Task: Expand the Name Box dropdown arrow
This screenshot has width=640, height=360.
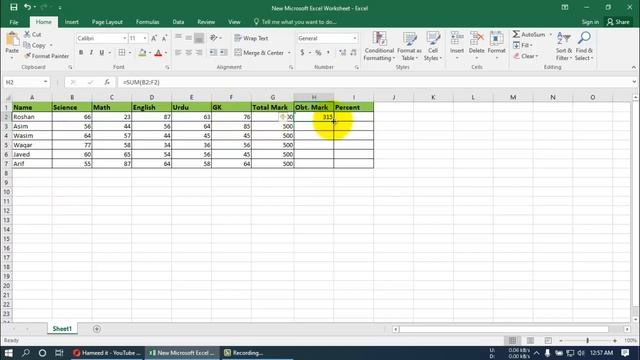Action: coord(45,82)
